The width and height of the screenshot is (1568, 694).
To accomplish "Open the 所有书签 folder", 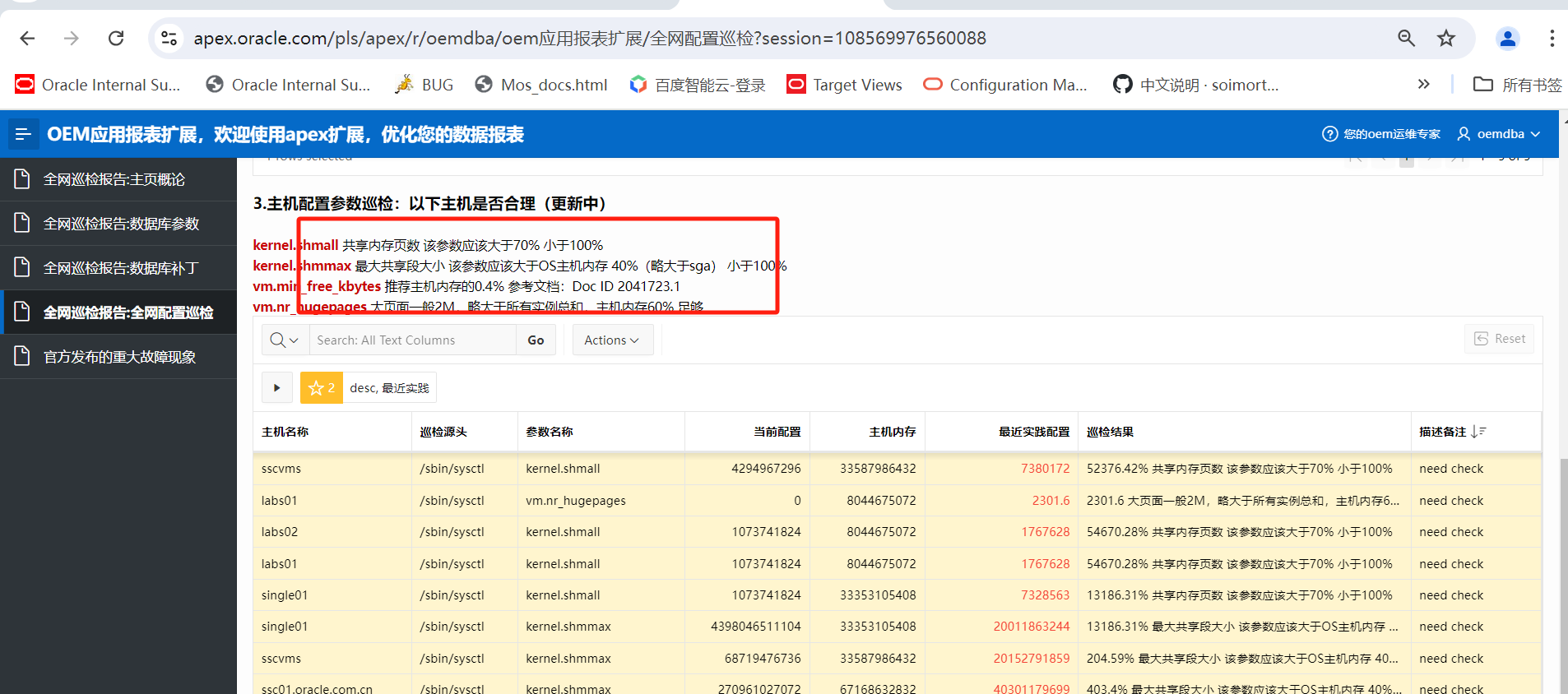I will (x=1517, y=85).
